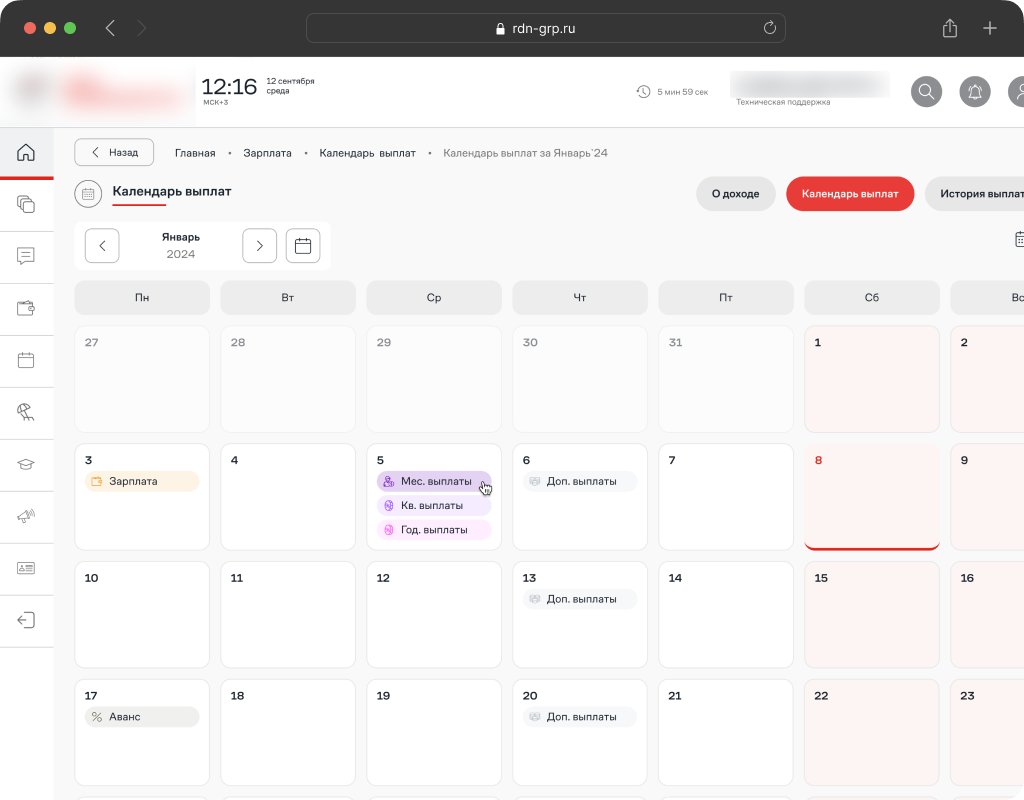Open the graduation cap training icon
Image resolution: width=1024 pixels, height=800 pixels.
(26, 464)
